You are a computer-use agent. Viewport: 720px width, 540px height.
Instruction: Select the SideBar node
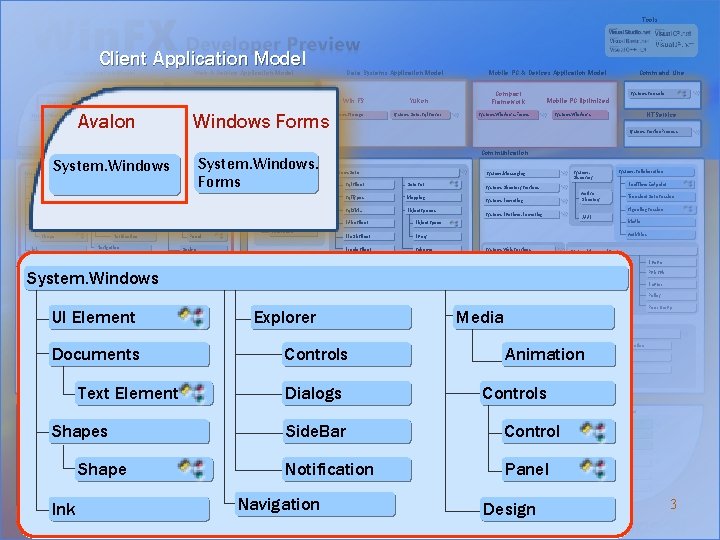click(x=347, y=431)
